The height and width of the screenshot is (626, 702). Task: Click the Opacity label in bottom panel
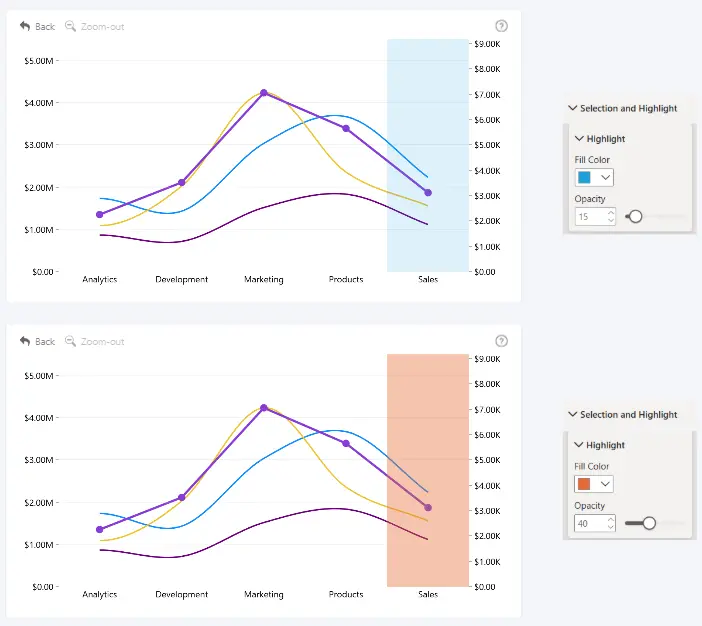coord(590,506)
